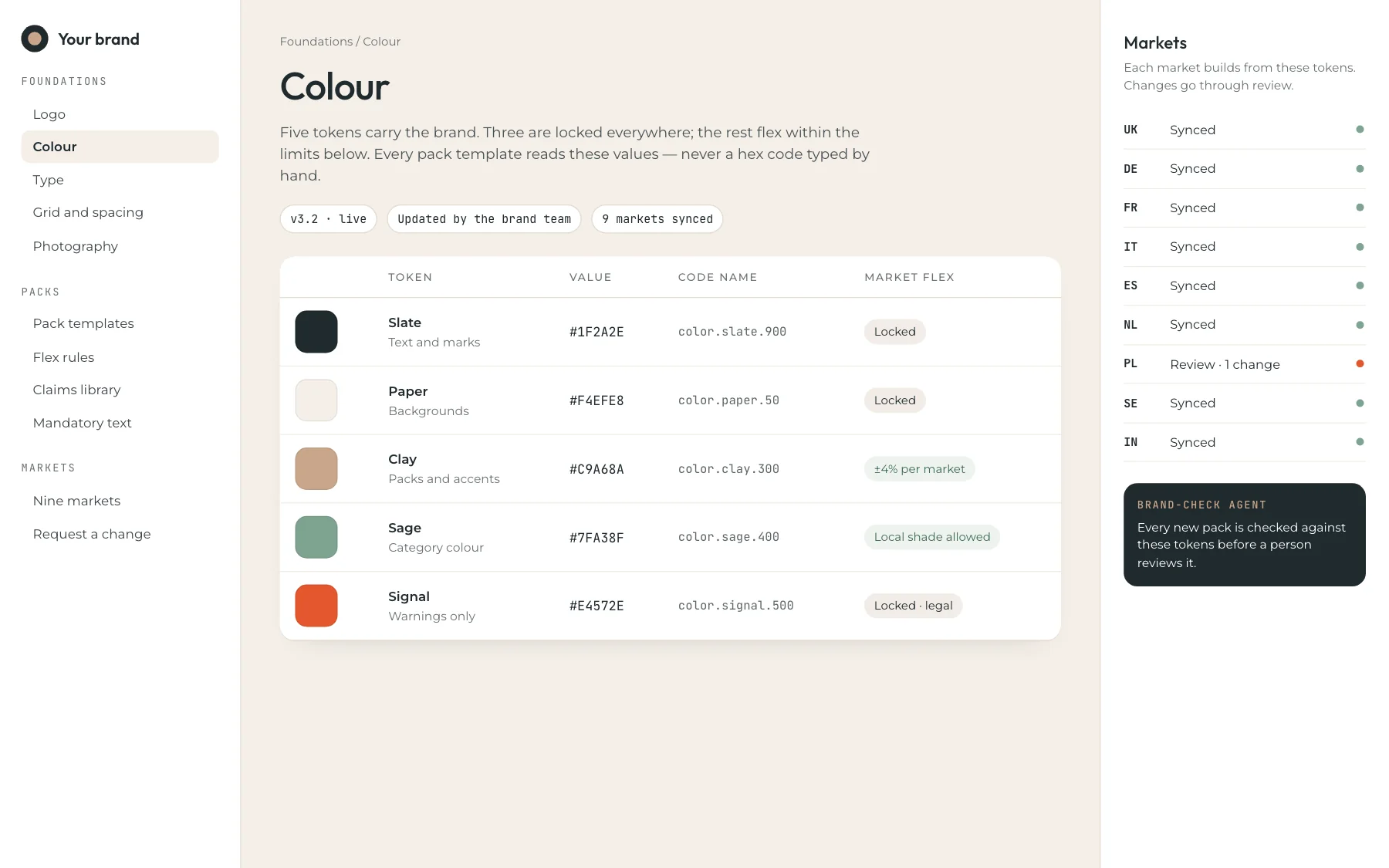Click the Locked · legal badge
The image size is (1389, 868).
[913, 606]
